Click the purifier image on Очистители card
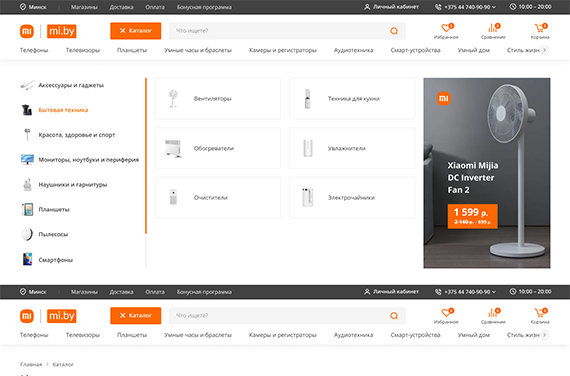The width and height of the screenshot is (570, 376). (x=173, y=197)
